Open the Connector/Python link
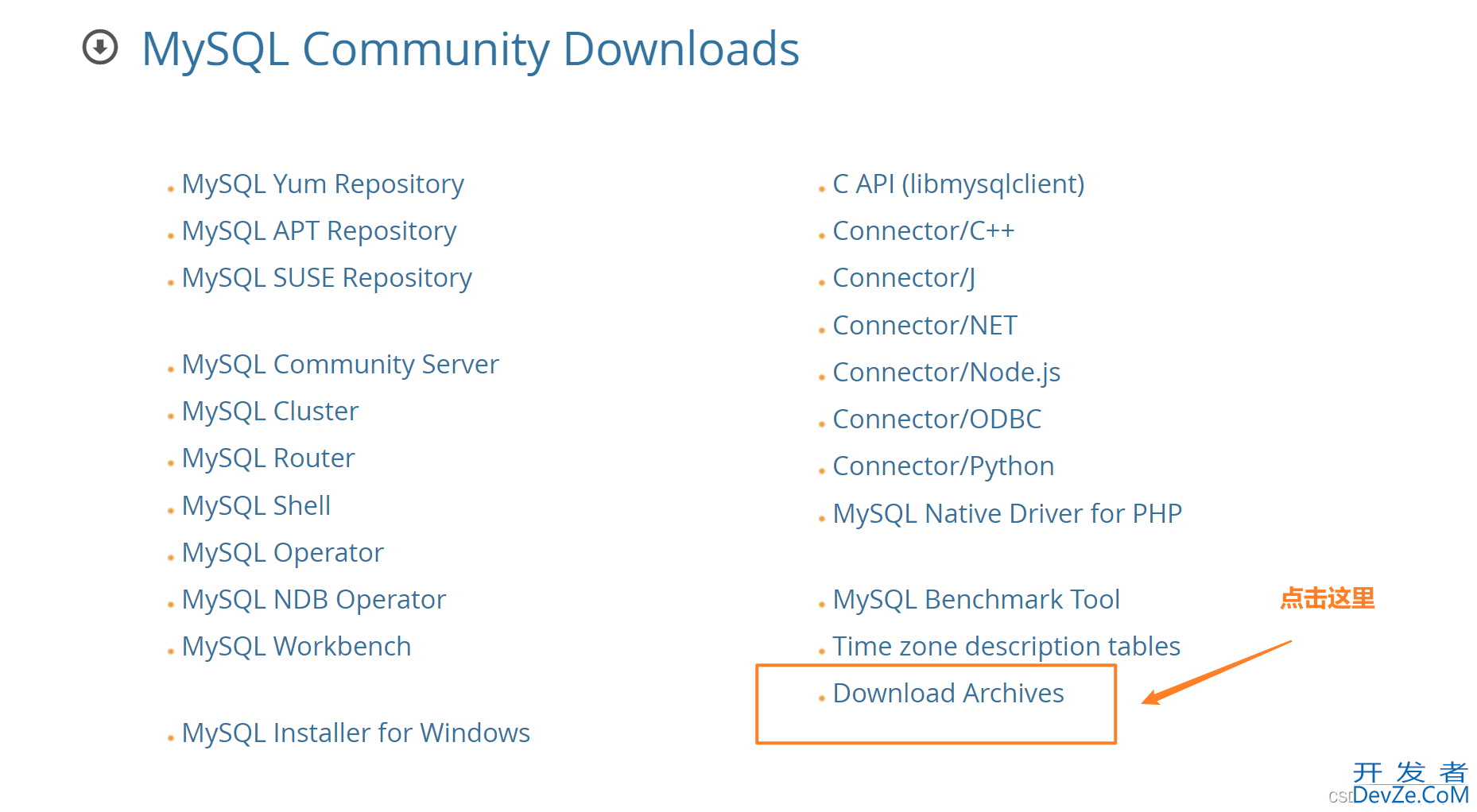Screen dimensions: 1477x812 pyautogui.click(x=944, y=466)
